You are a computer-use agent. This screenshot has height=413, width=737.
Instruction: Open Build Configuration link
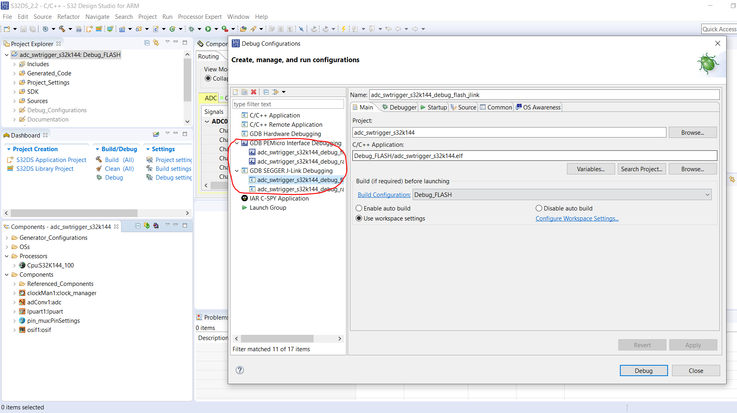click(384, 195)
